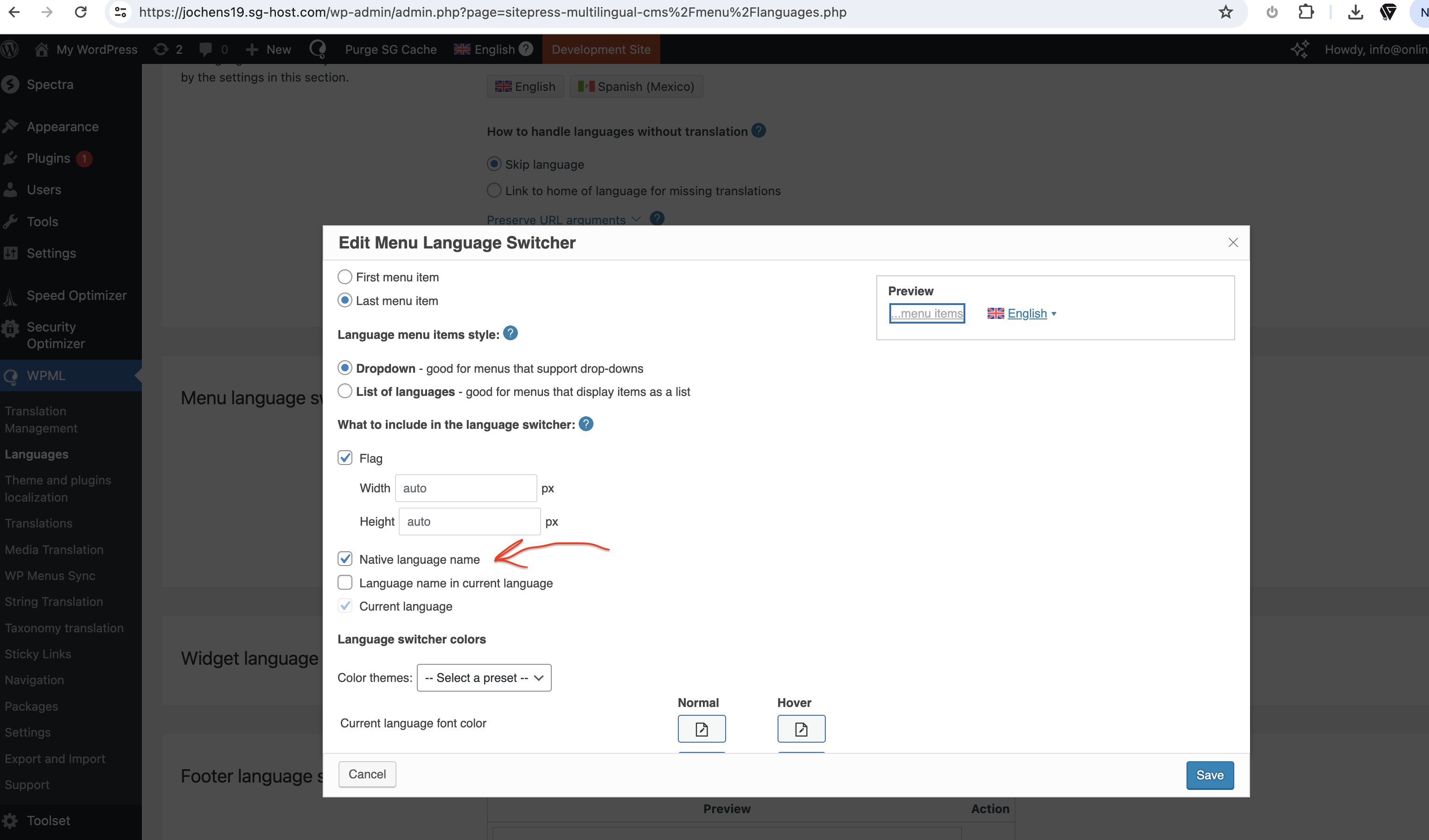The width and height of the screenshot is (1429, 840).
Task: Pick Hover current language font color
Action: tap(801, 728)
